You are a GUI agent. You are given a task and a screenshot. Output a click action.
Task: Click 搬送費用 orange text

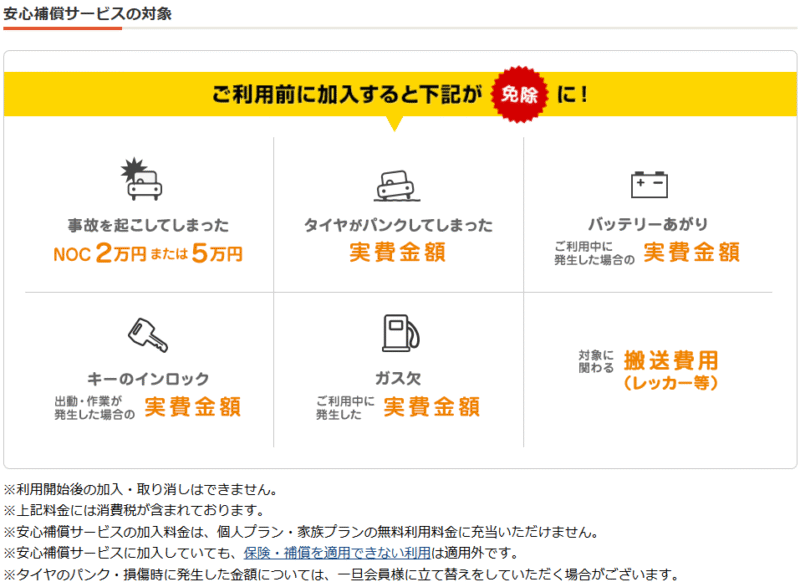(671, 361)
